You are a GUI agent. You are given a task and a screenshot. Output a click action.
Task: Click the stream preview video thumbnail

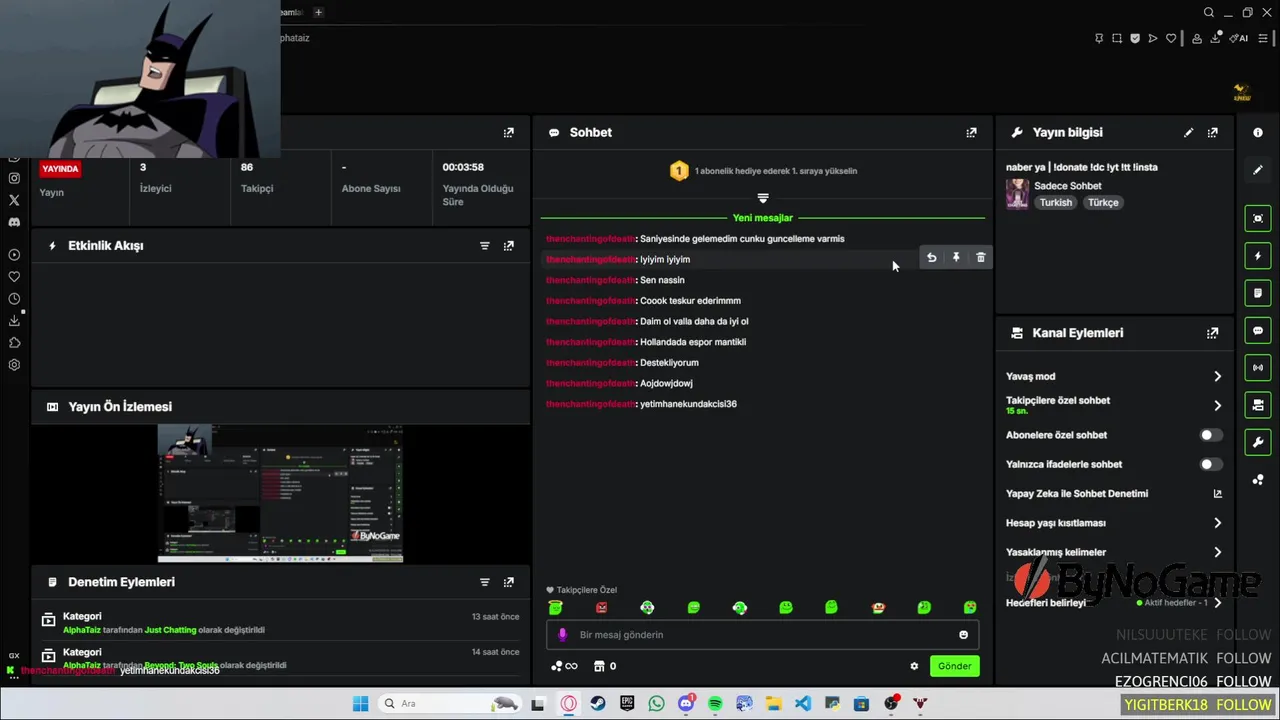pos(280,494)
